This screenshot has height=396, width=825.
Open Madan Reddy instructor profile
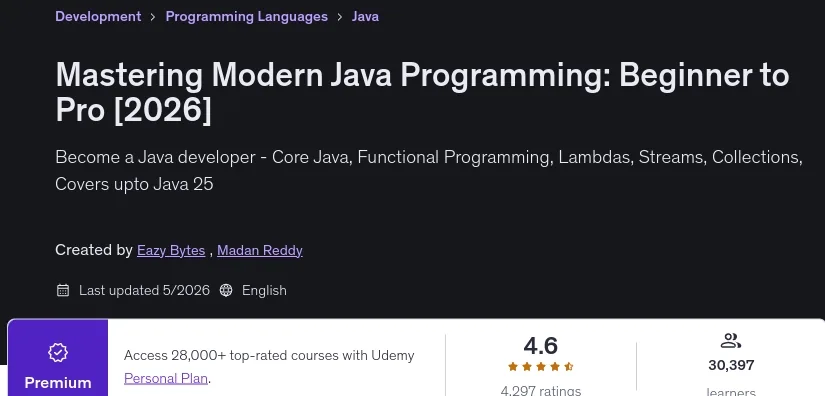tap(260, 250)
